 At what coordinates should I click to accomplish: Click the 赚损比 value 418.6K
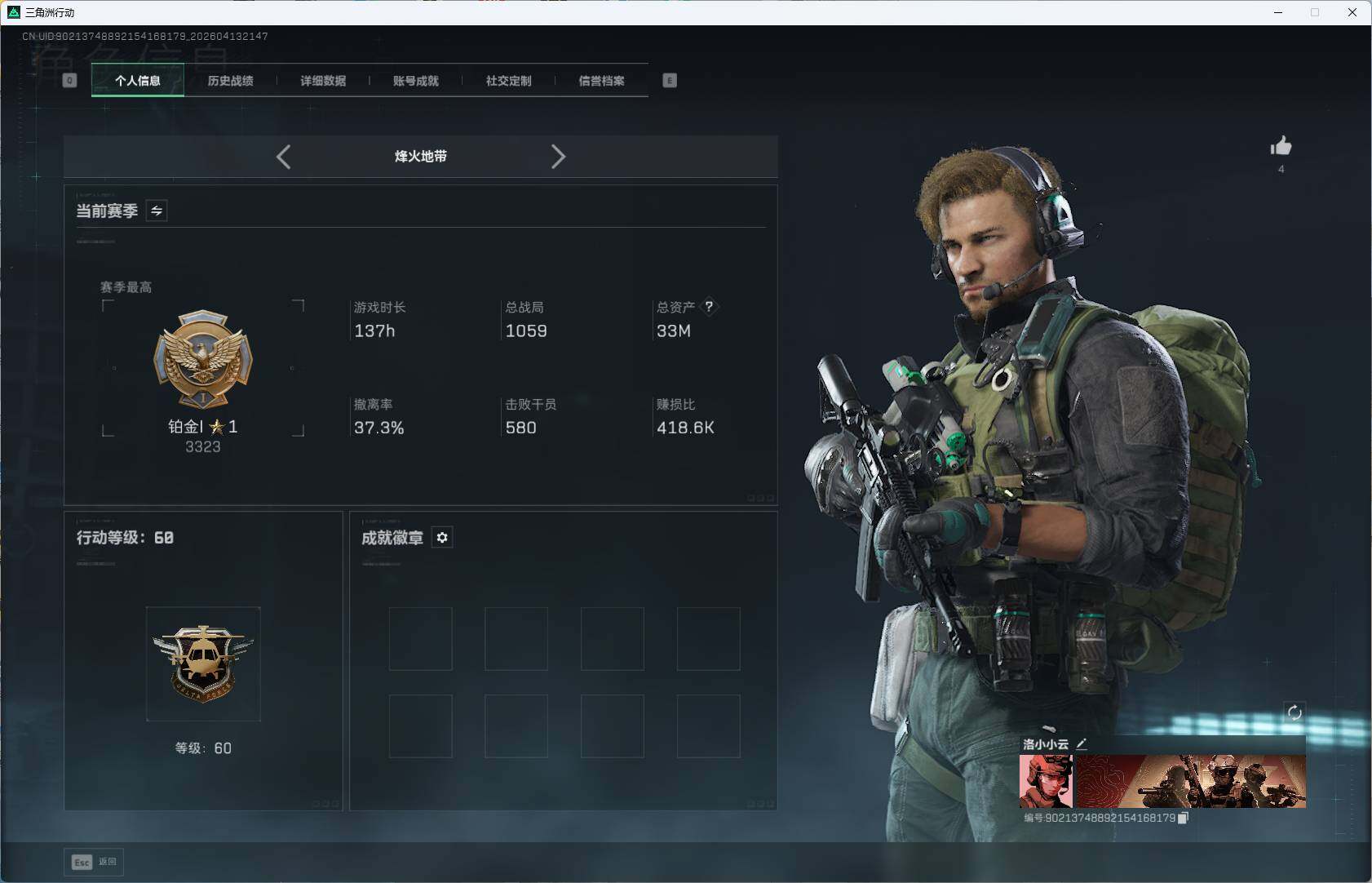(685, 428)
